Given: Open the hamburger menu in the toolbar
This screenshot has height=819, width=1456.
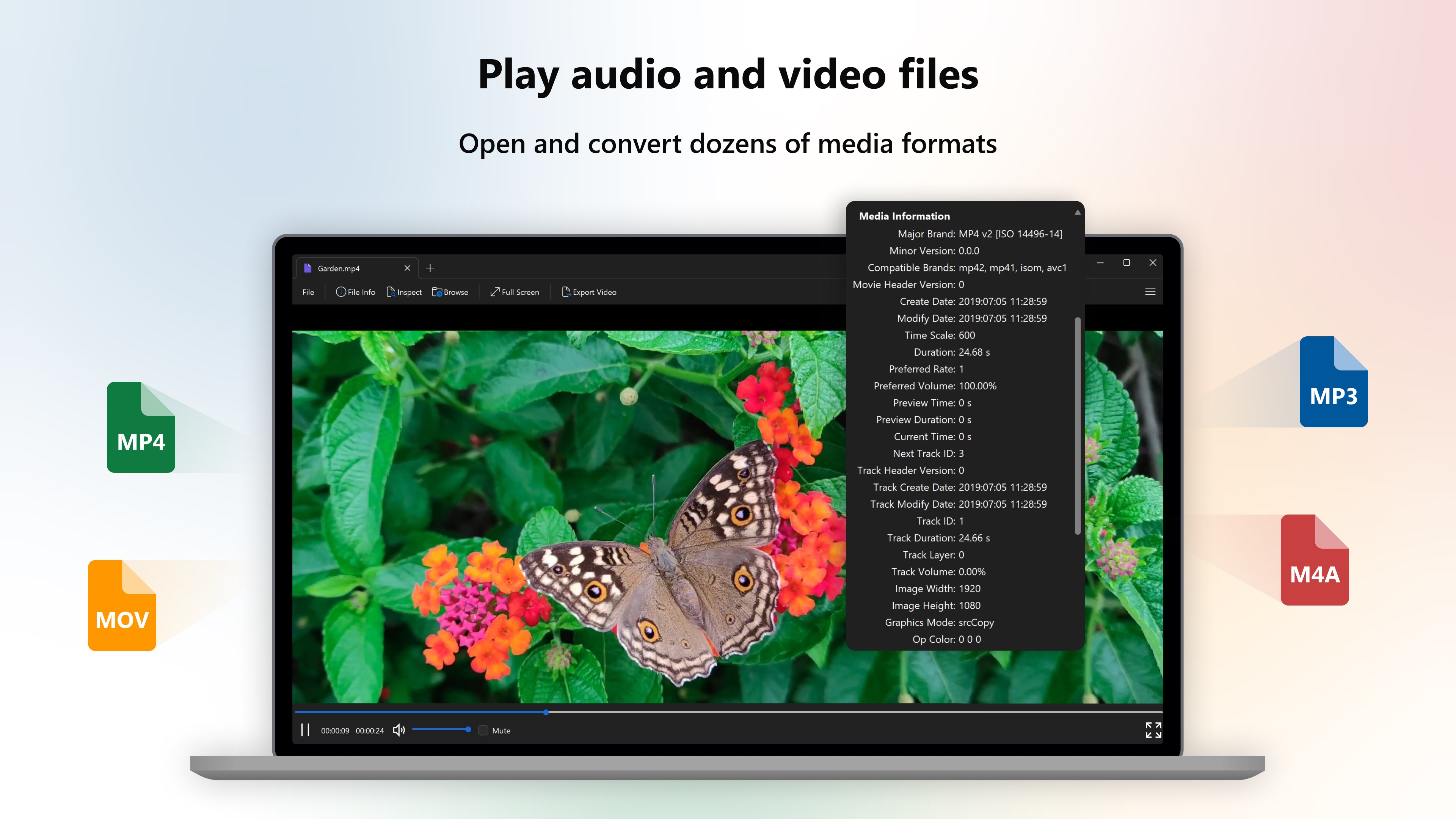Looking at the screenshot, I should click(x=1150, y=292).
